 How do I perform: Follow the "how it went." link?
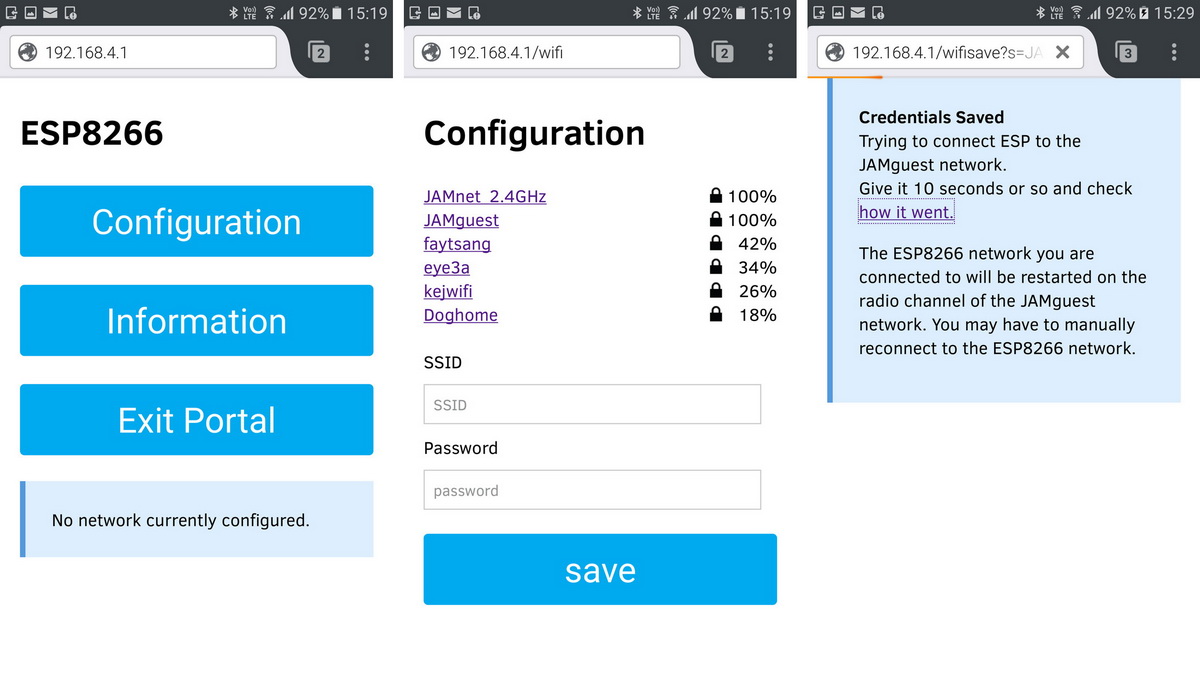(x=906, y=212)
